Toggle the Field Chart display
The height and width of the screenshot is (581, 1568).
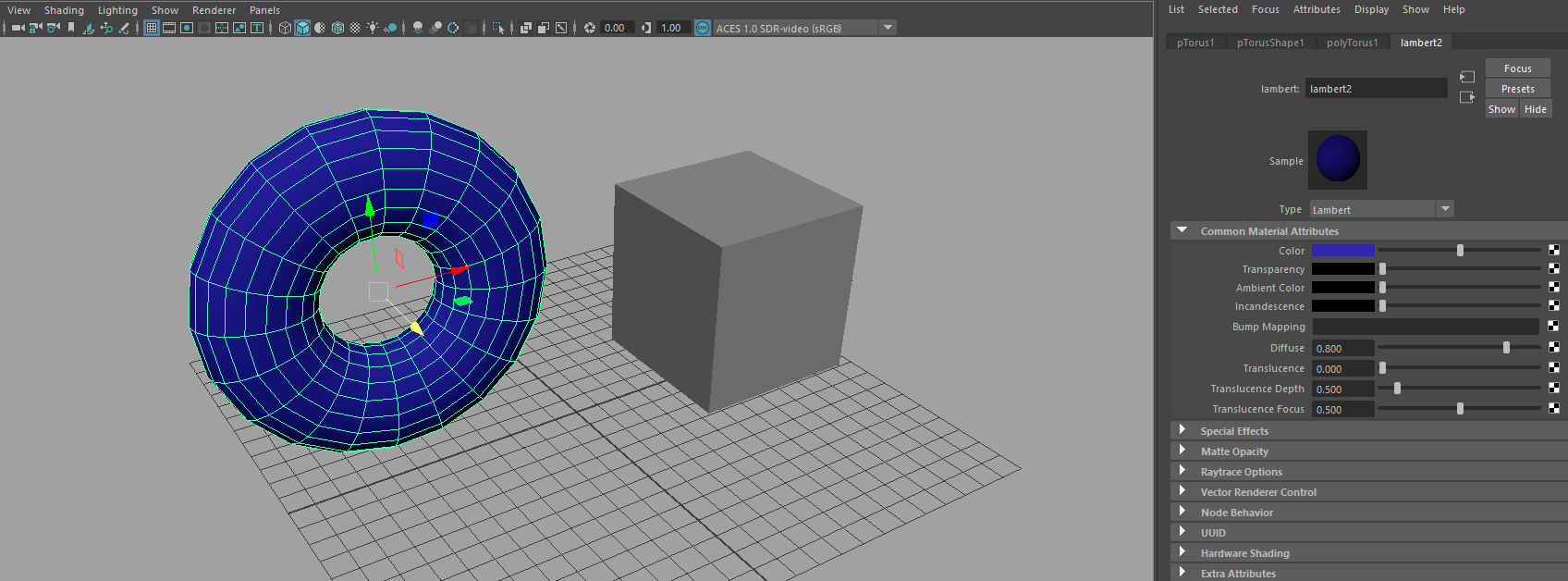222,28
